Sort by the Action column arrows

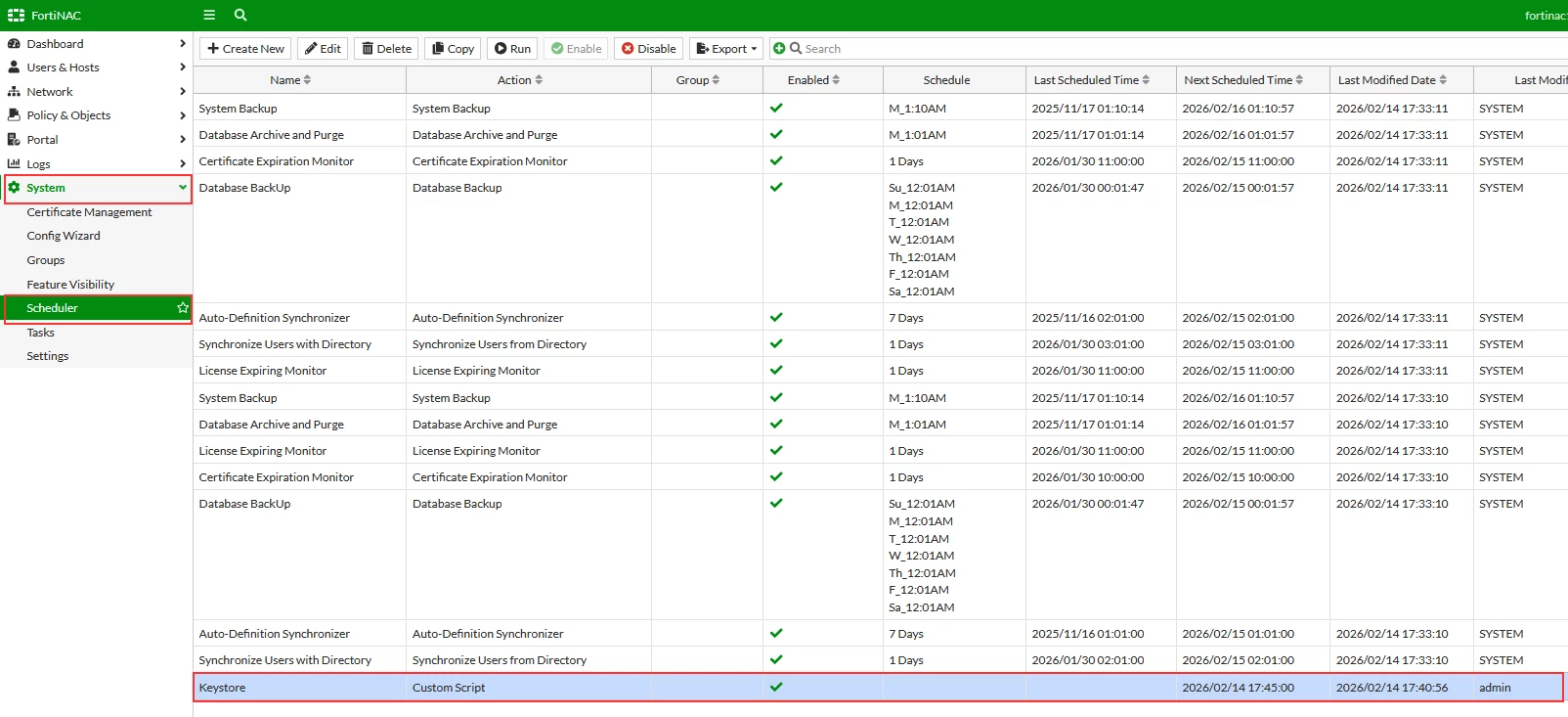click(539, 80)
